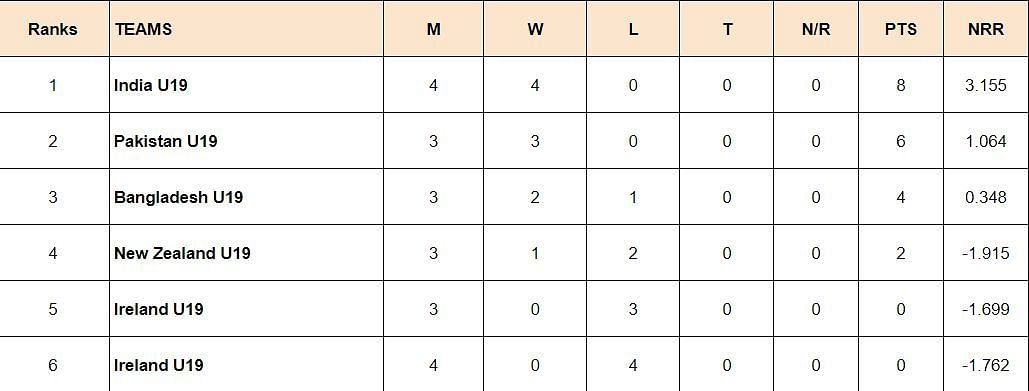This screenshot has height=391, width=1029.
Task: Select Ireland U19 in rank 5 row
Action: (158, 309)
